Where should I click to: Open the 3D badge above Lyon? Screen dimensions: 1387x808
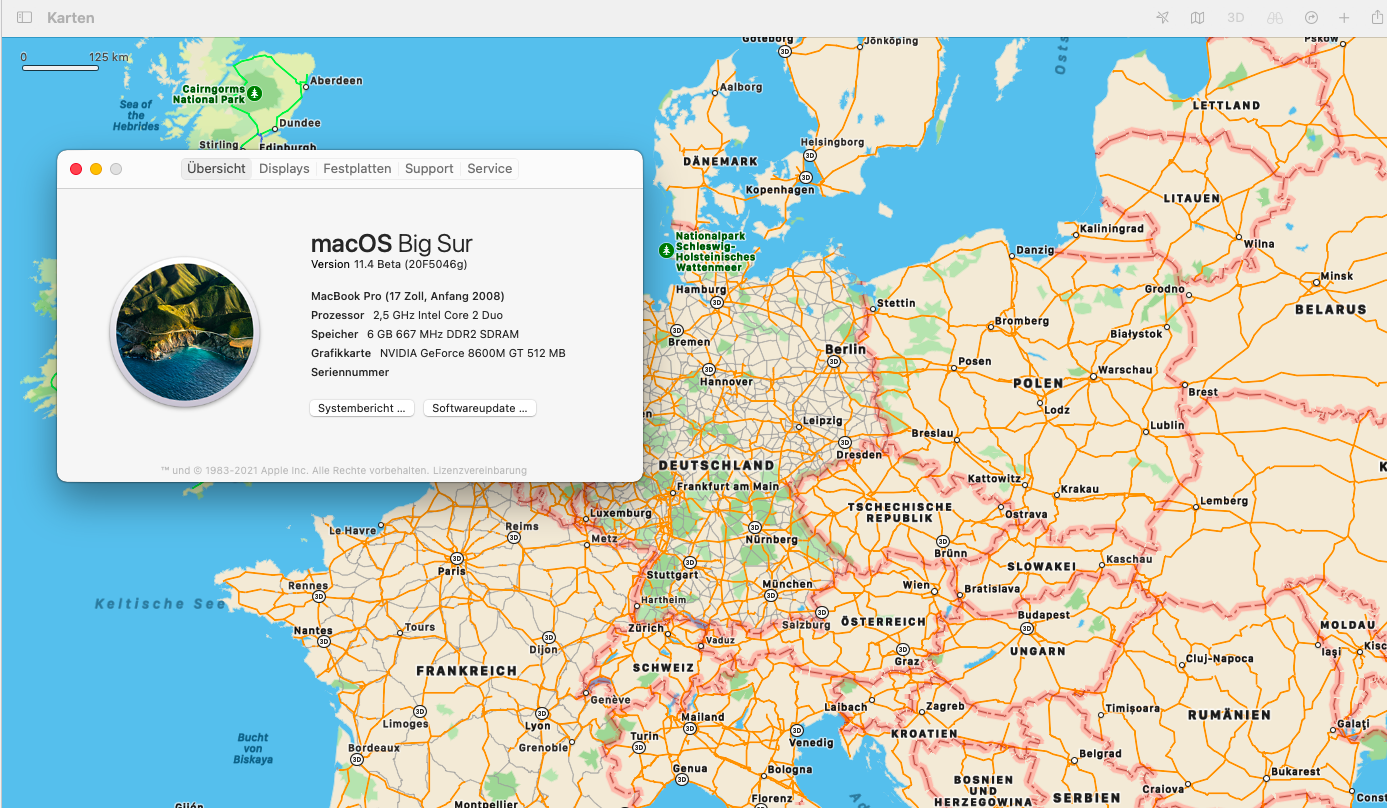544,713
